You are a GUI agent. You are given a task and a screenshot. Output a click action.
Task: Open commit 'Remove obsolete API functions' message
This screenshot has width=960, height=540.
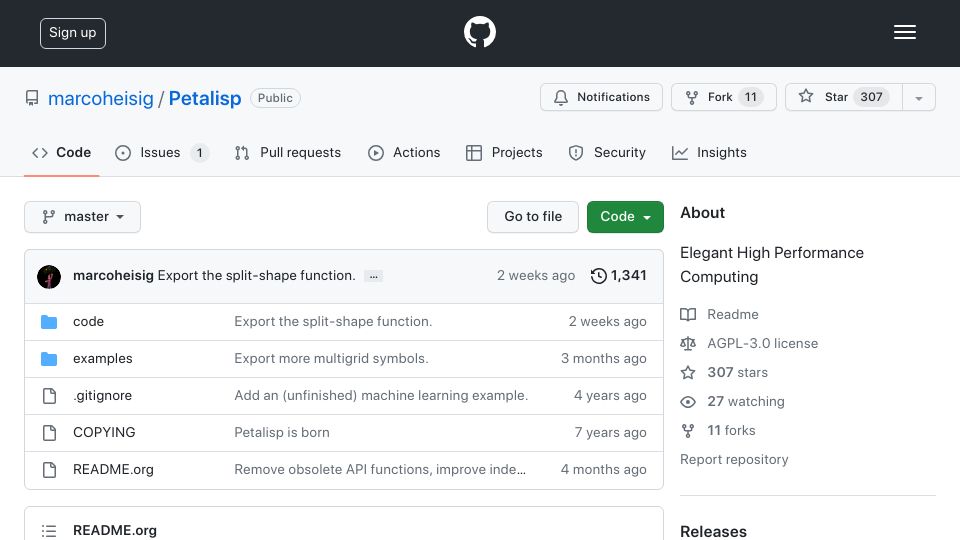pos(380,470)
